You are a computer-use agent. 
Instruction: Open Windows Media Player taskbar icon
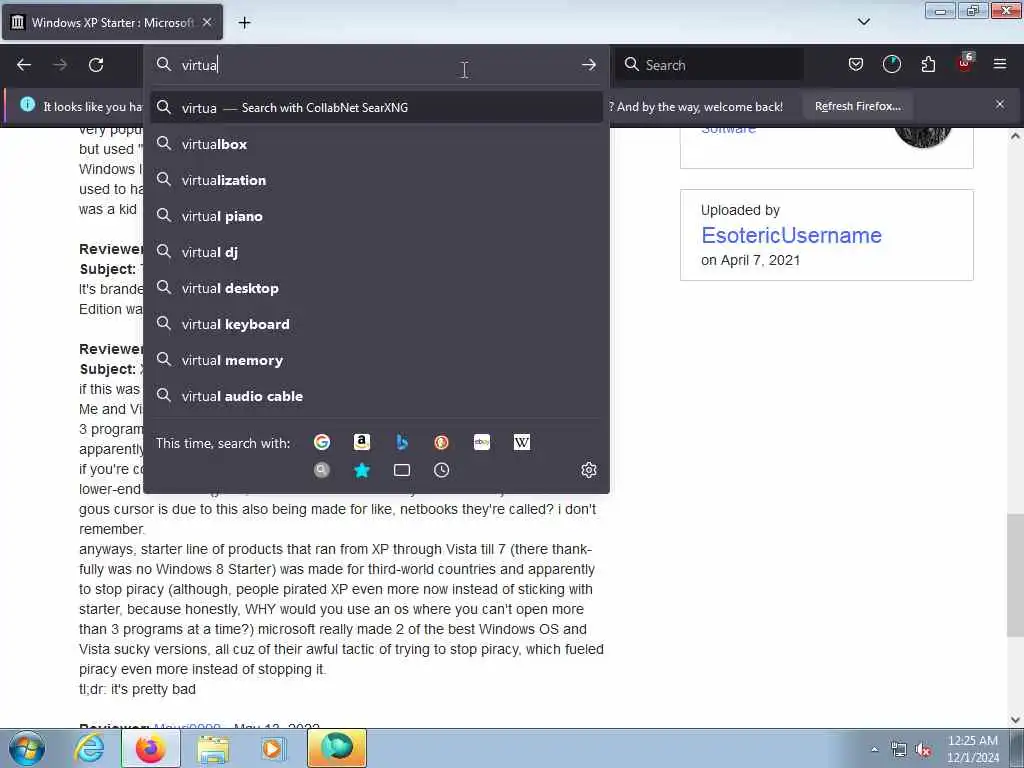pyautogui.click(x=273, y=748)
